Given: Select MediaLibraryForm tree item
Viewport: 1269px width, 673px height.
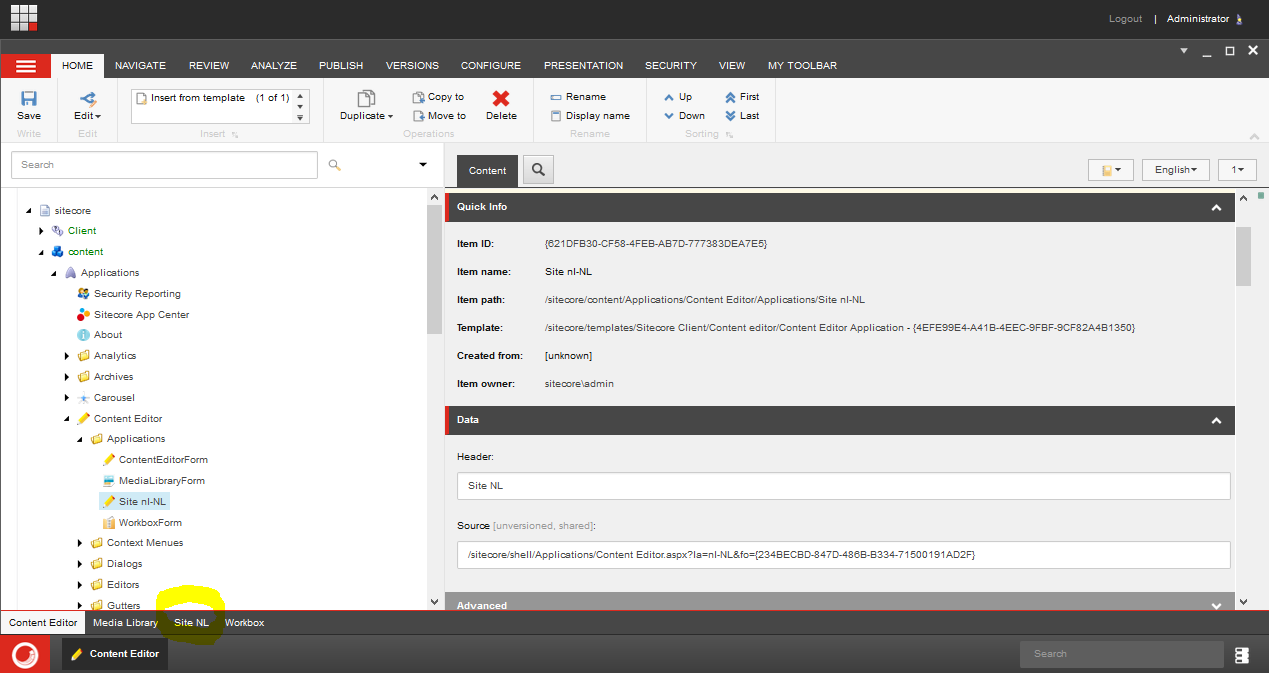Looking at the screenshot, I should pyautogui.click(x=154, y=481).
